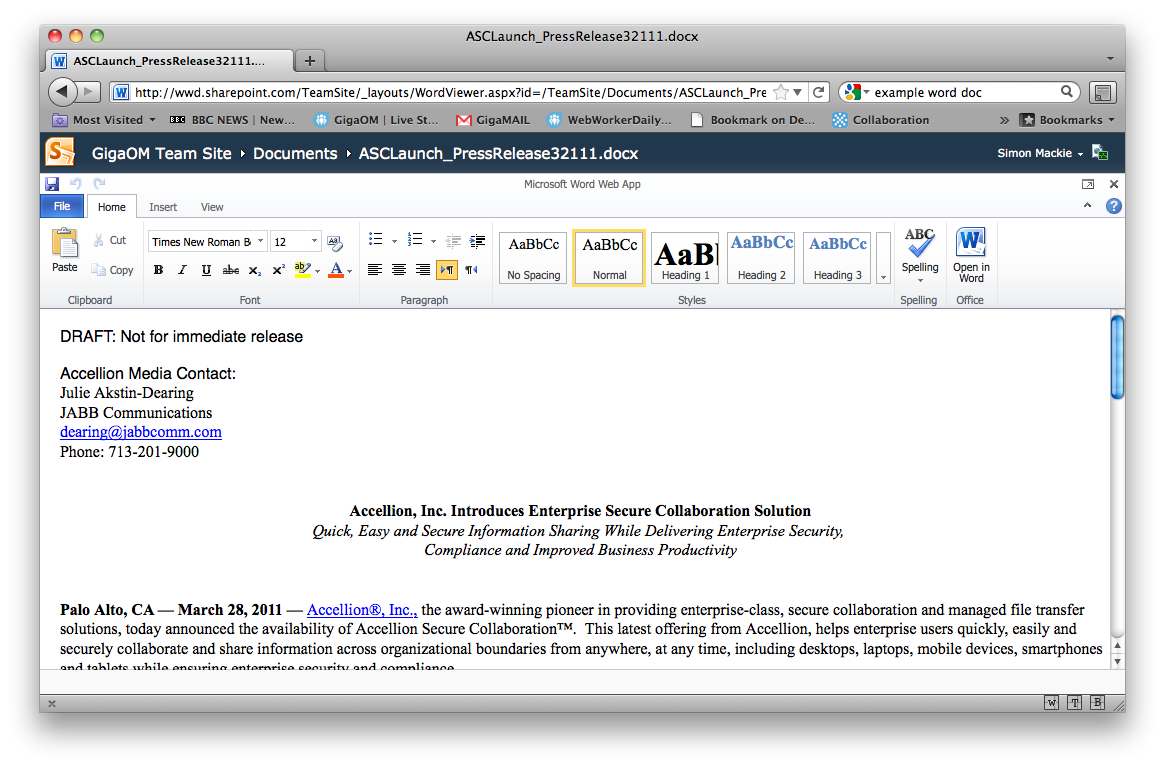Open the Times New Roman font dropdown
The height and width of the screenshot is (767, 1165).
tap(261, 241)
